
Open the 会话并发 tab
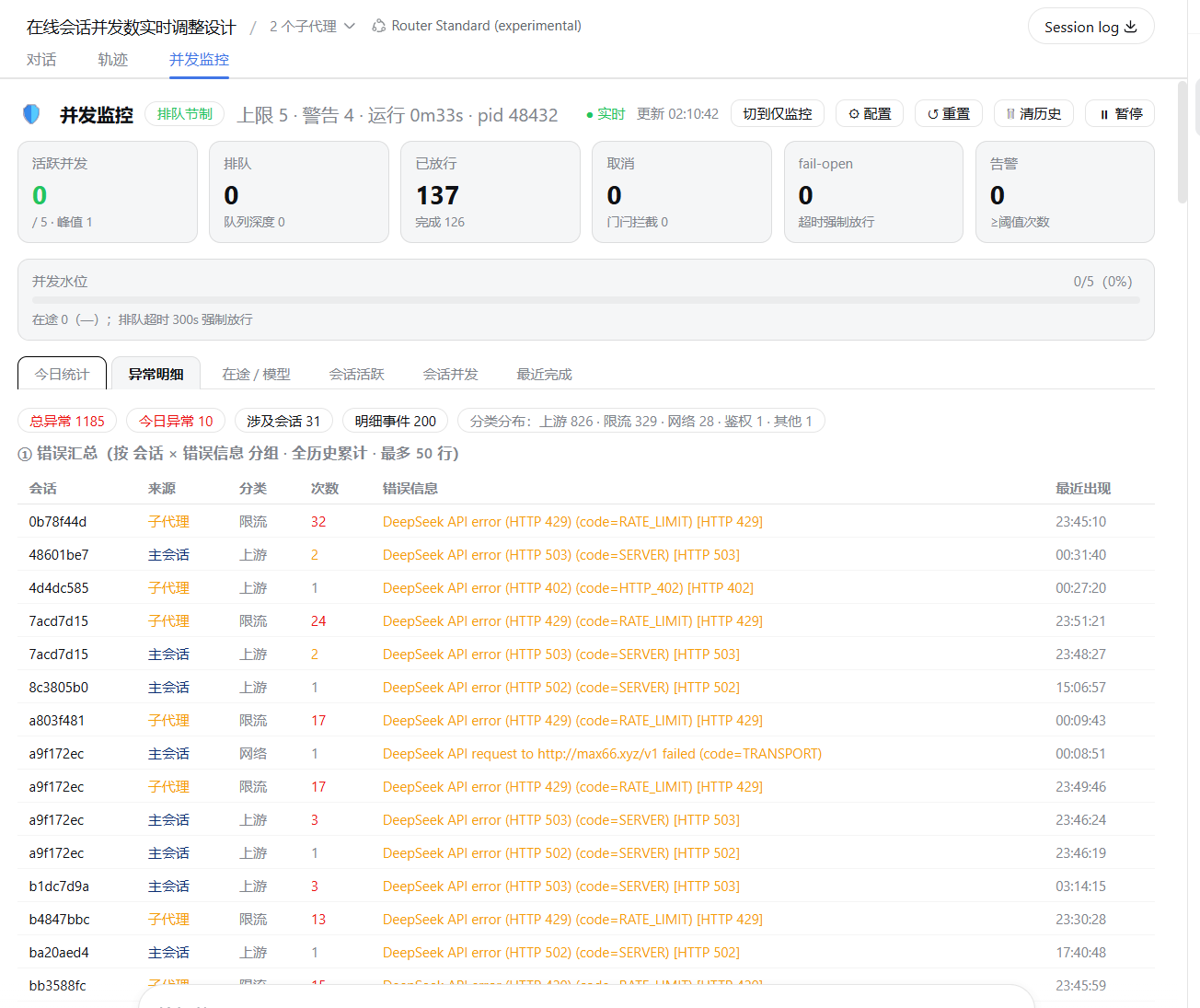451,374
